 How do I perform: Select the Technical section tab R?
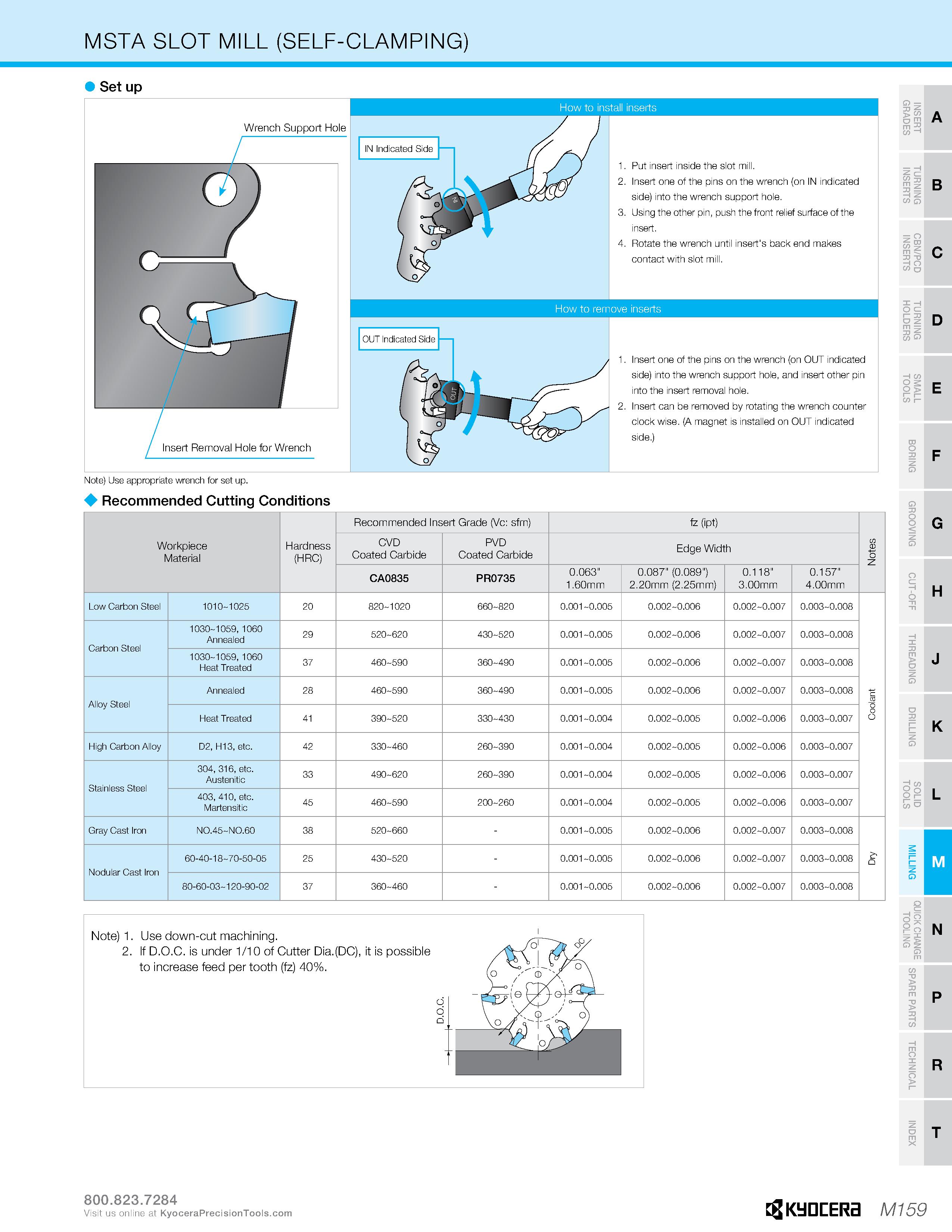click(x=925, y=1065)
